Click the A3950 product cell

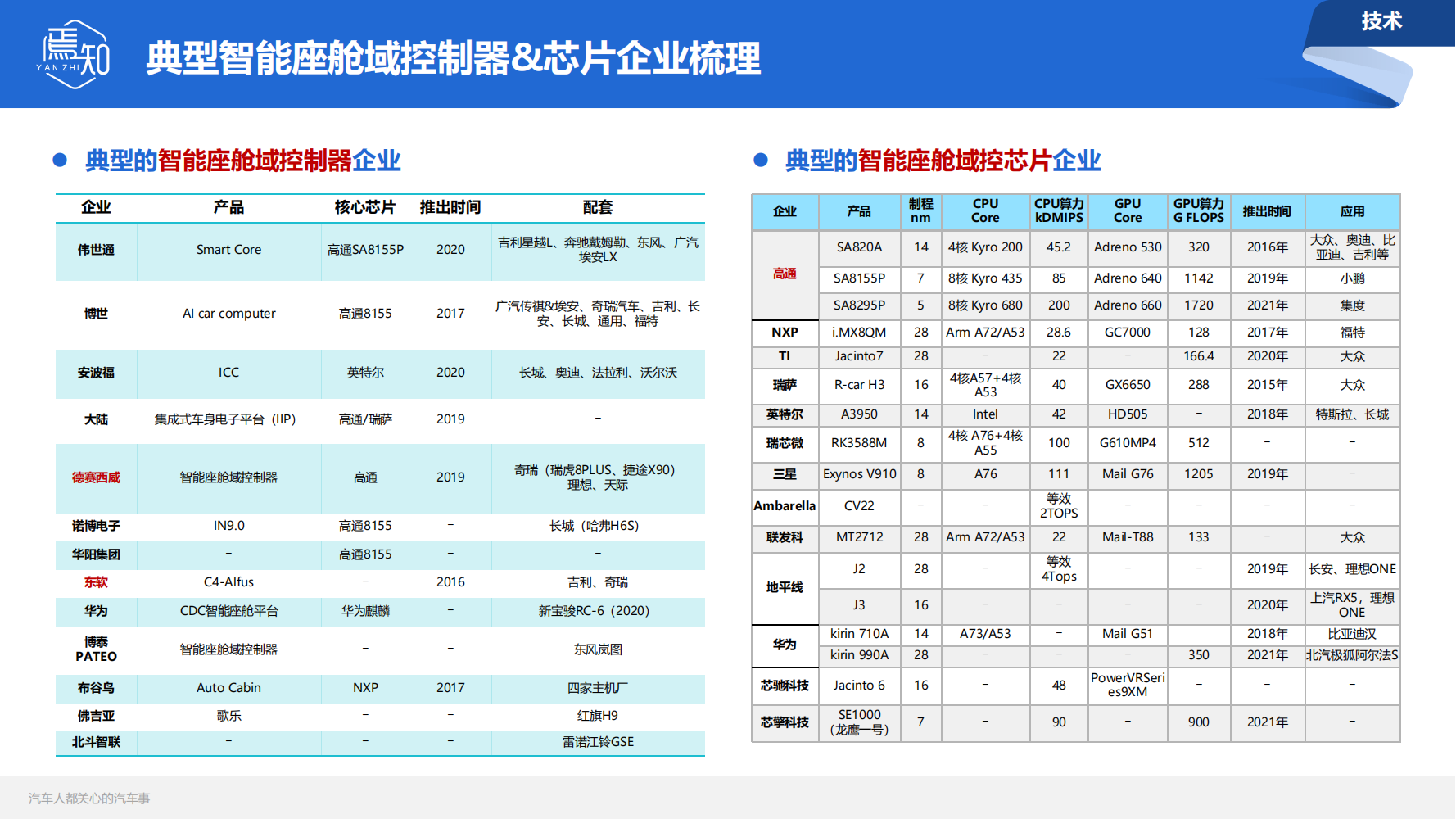point(859,414)
